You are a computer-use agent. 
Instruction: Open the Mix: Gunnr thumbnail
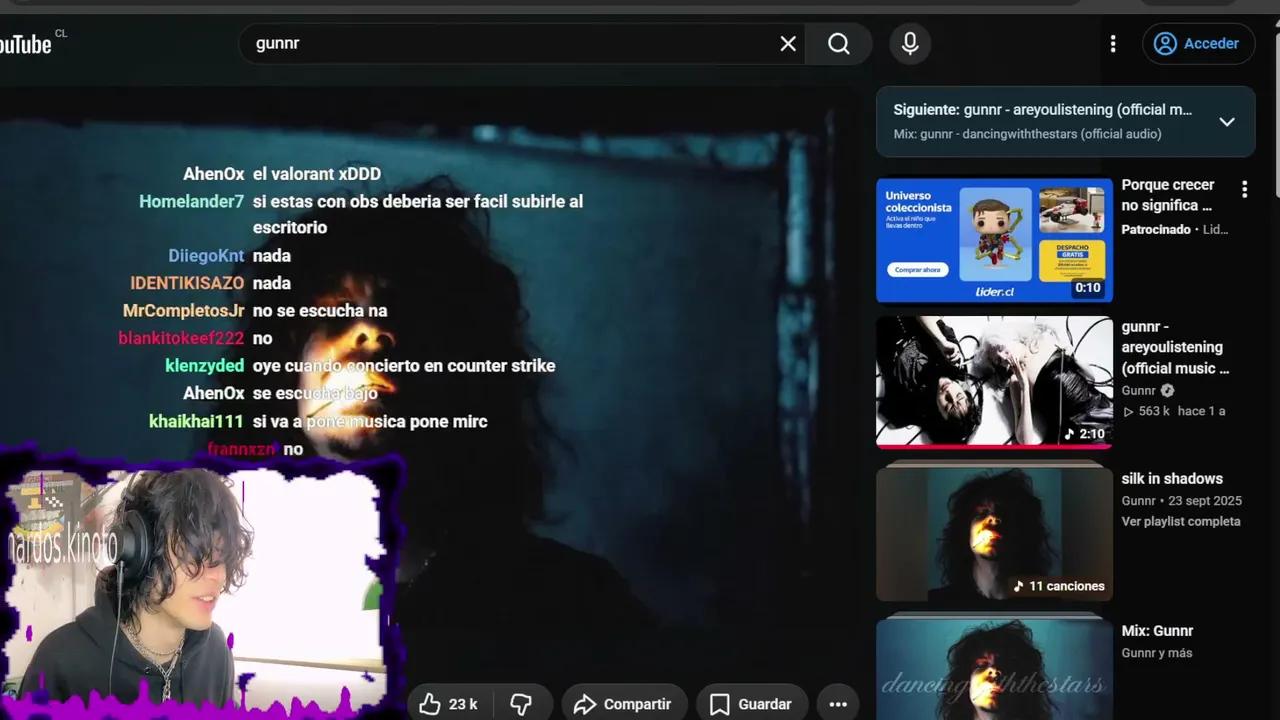pyautogui.click(x=994, y=667)
